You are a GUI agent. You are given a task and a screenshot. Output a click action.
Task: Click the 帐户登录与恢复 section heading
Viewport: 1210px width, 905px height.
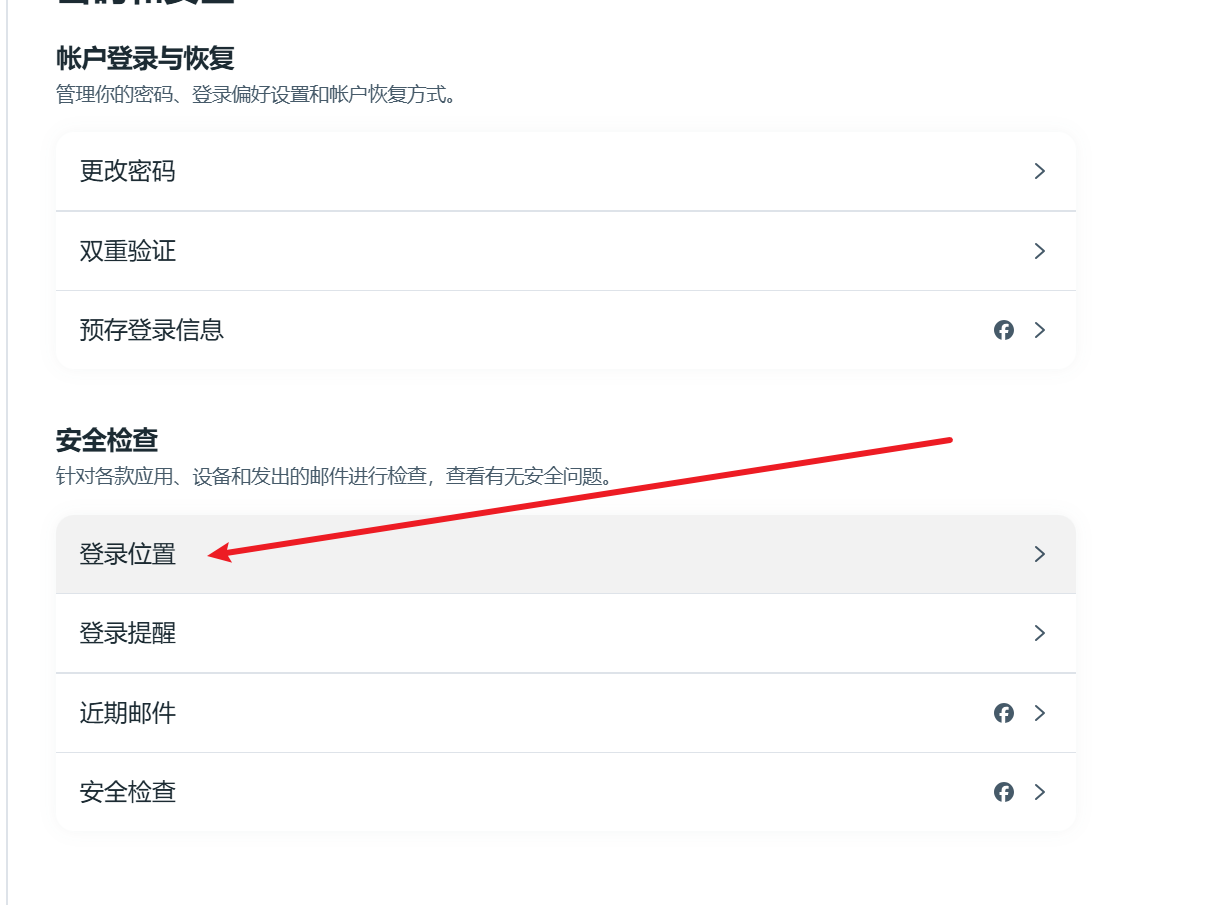(145, 58)
